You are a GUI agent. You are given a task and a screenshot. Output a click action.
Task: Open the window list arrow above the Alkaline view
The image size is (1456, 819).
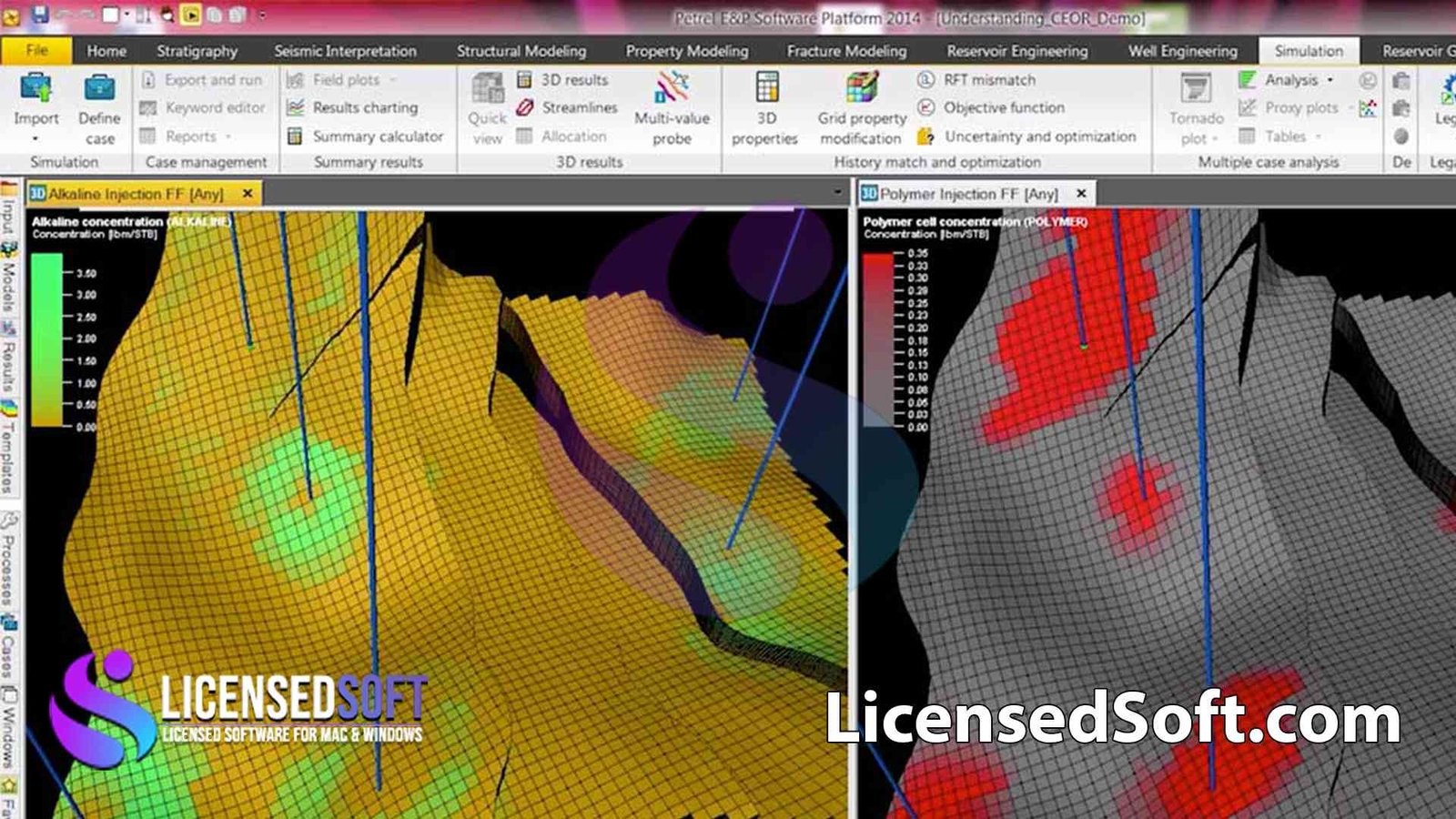coord(838,192)
